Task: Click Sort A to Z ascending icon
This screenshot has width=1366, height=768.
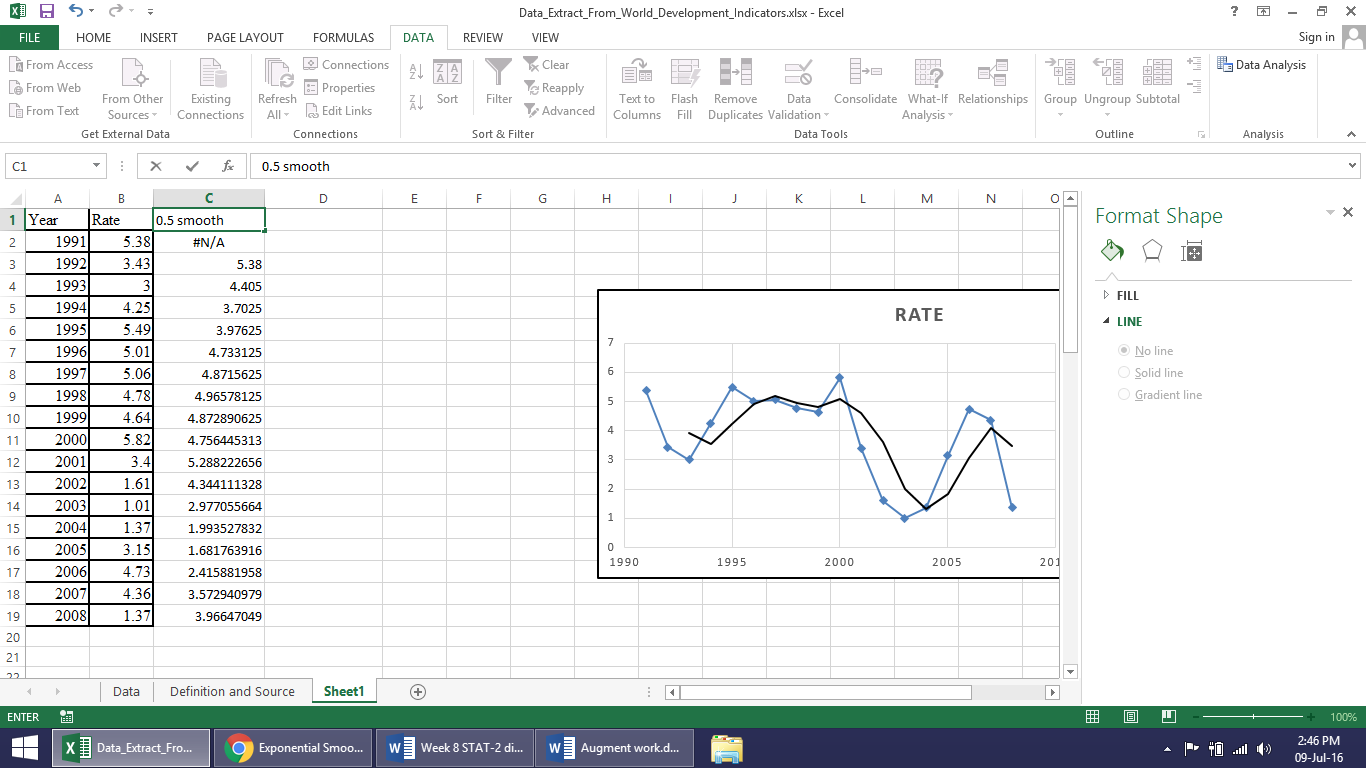Action: point(417,72)
